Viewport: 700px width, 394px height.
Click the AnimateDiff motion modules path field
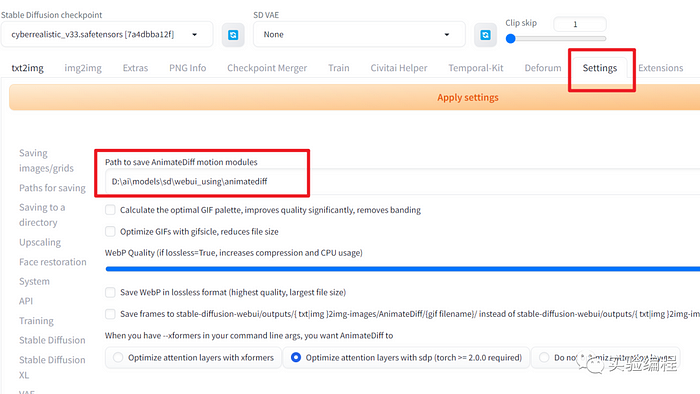[x=402, y=182]
